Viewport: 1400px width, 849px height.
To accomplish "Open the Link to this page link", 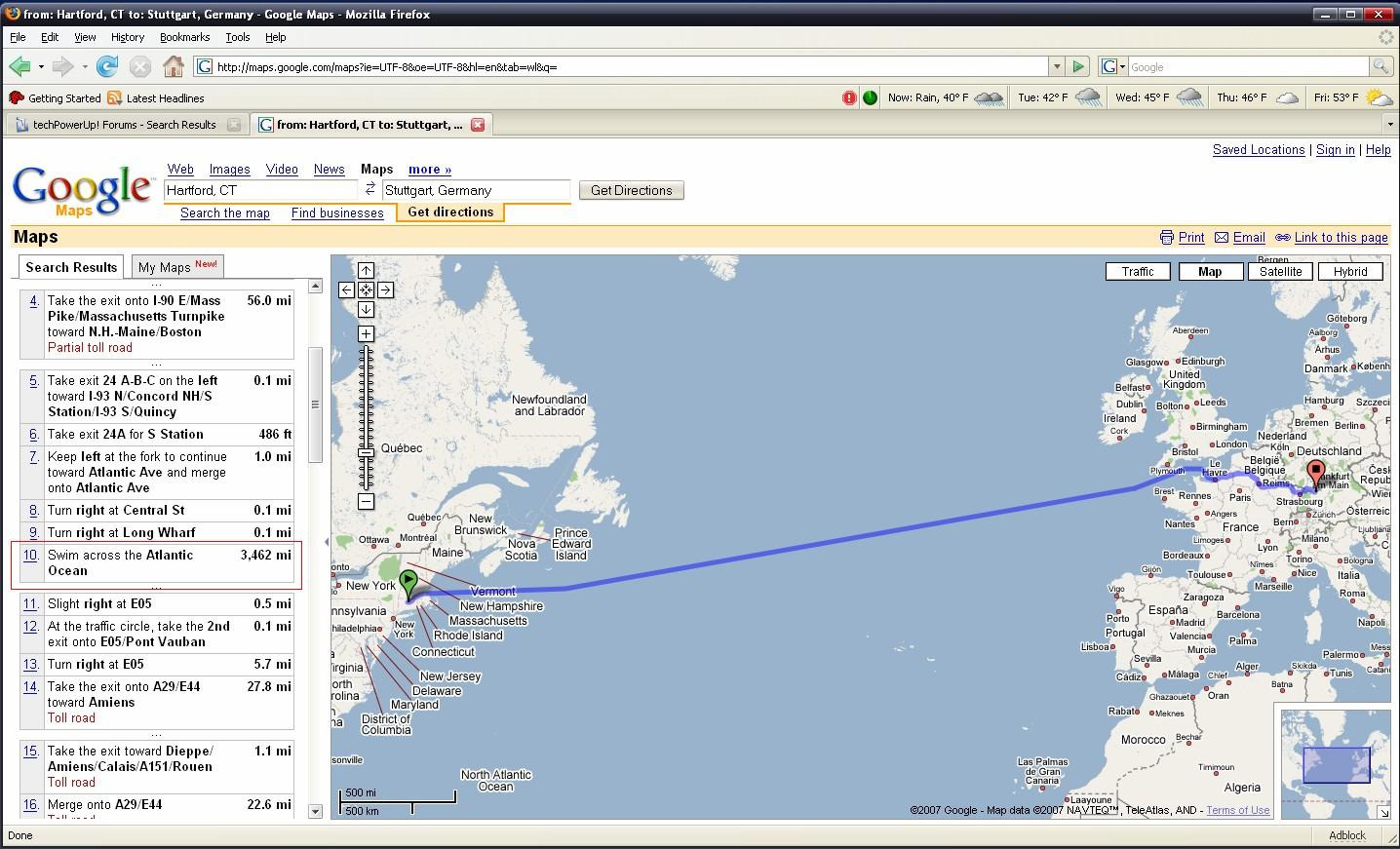I will 1341,238.
